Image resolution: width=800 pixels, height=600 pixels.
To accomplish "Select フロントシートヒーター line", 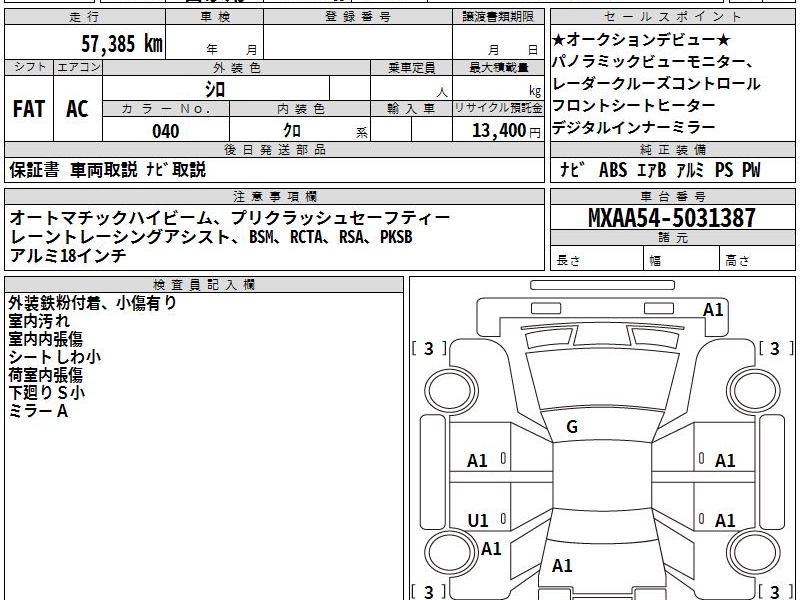I will 634,106.
